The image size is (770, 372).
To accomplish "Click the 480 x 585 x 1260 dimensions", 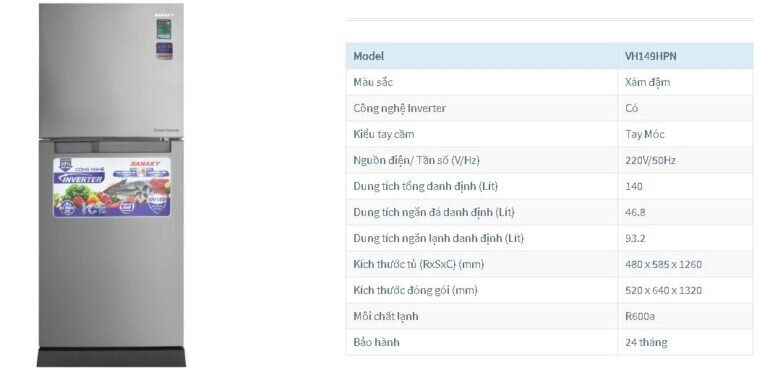I will click(x=663, y=264).
